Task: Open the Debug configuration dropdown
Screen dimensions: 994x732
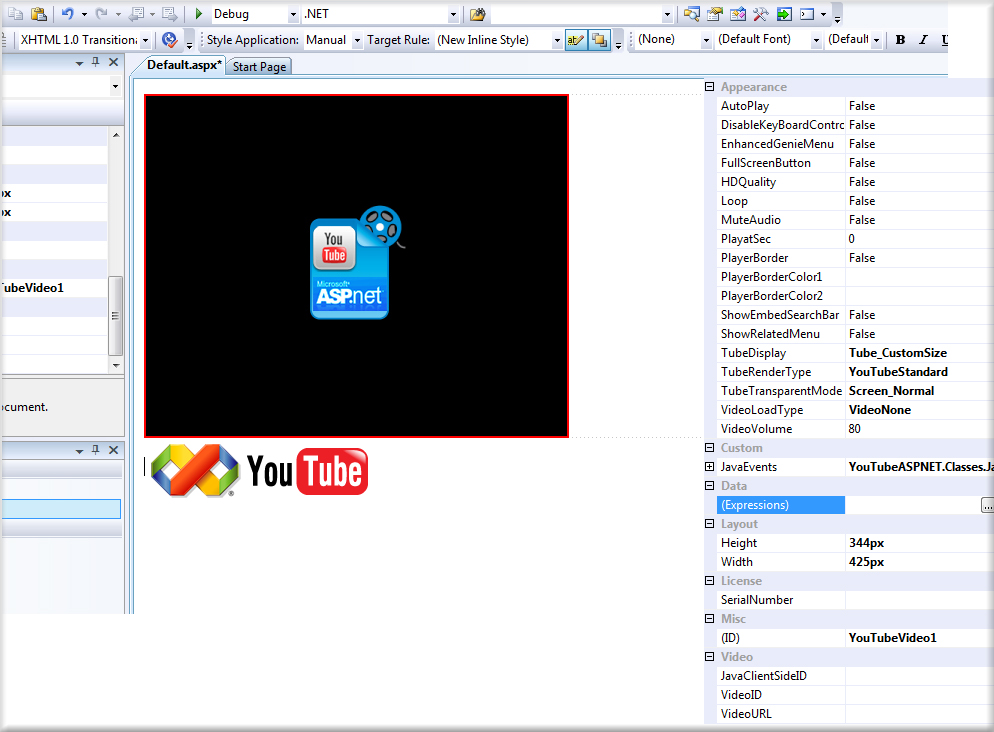Action: tap(293, 14)
